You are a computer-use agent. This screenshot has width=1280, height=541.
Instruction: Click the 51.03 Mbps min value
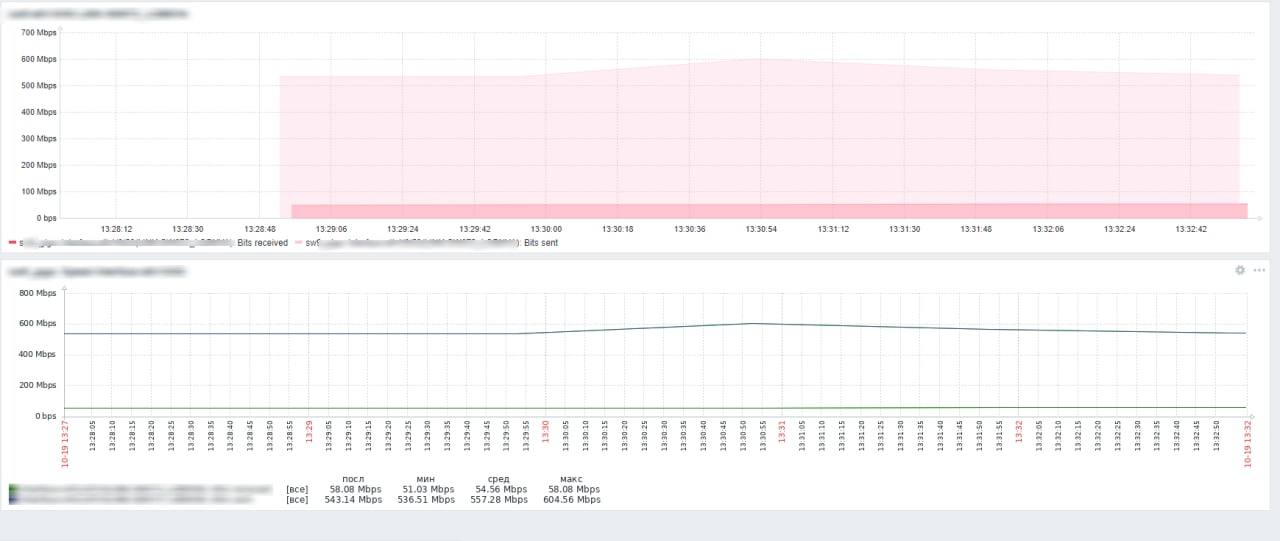429,489
